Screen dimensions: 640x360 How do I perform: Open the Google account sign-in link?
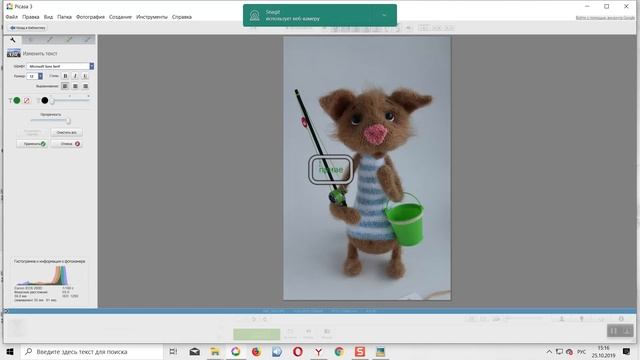(x=605, y=18)
